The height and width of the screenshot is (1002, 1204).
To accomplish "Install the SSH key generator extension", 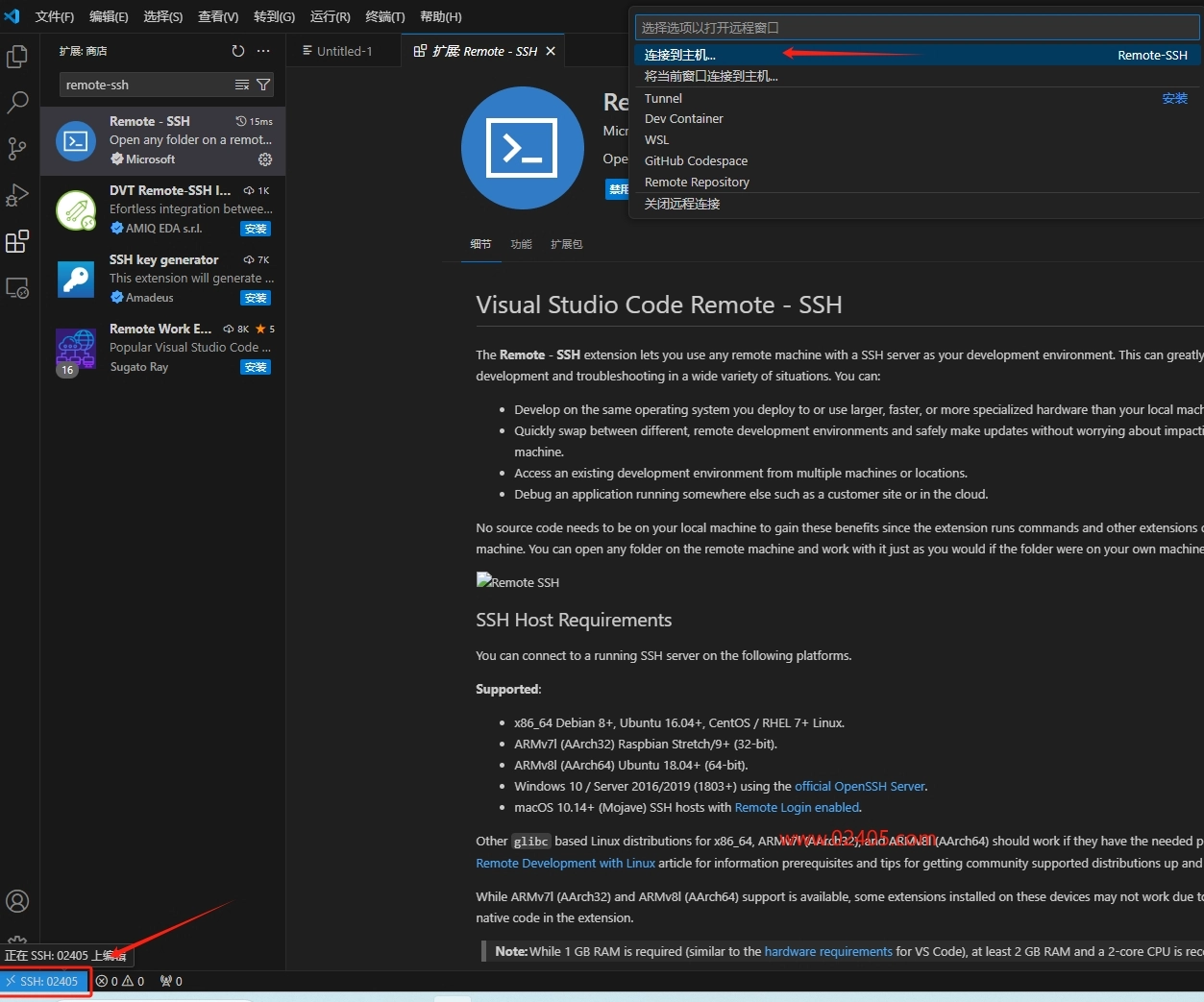I will click(x=256, y=298).
